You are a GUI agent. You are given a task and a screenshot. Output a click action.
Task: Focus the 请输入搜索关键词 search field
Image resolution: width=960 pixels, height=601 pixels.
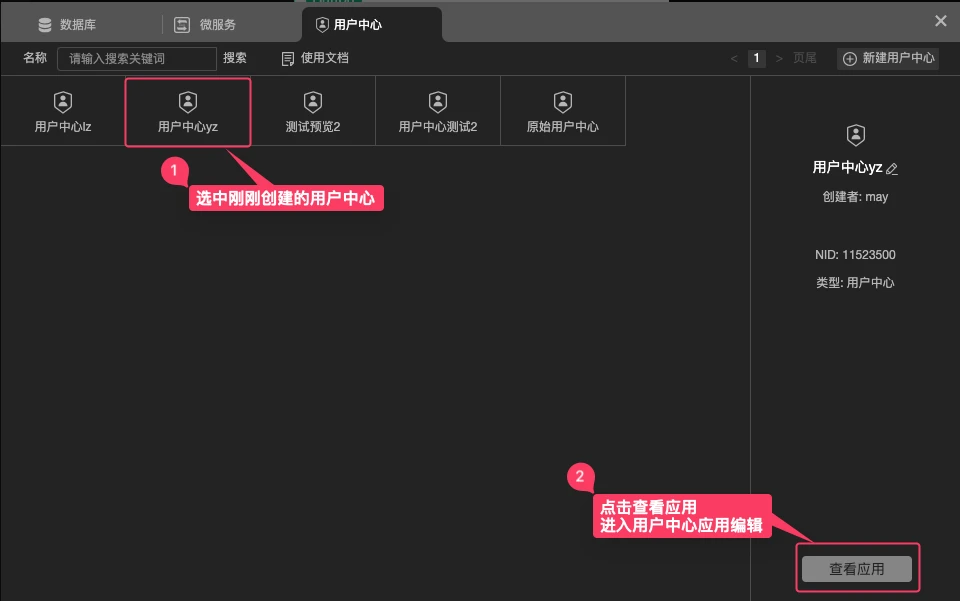137,59
